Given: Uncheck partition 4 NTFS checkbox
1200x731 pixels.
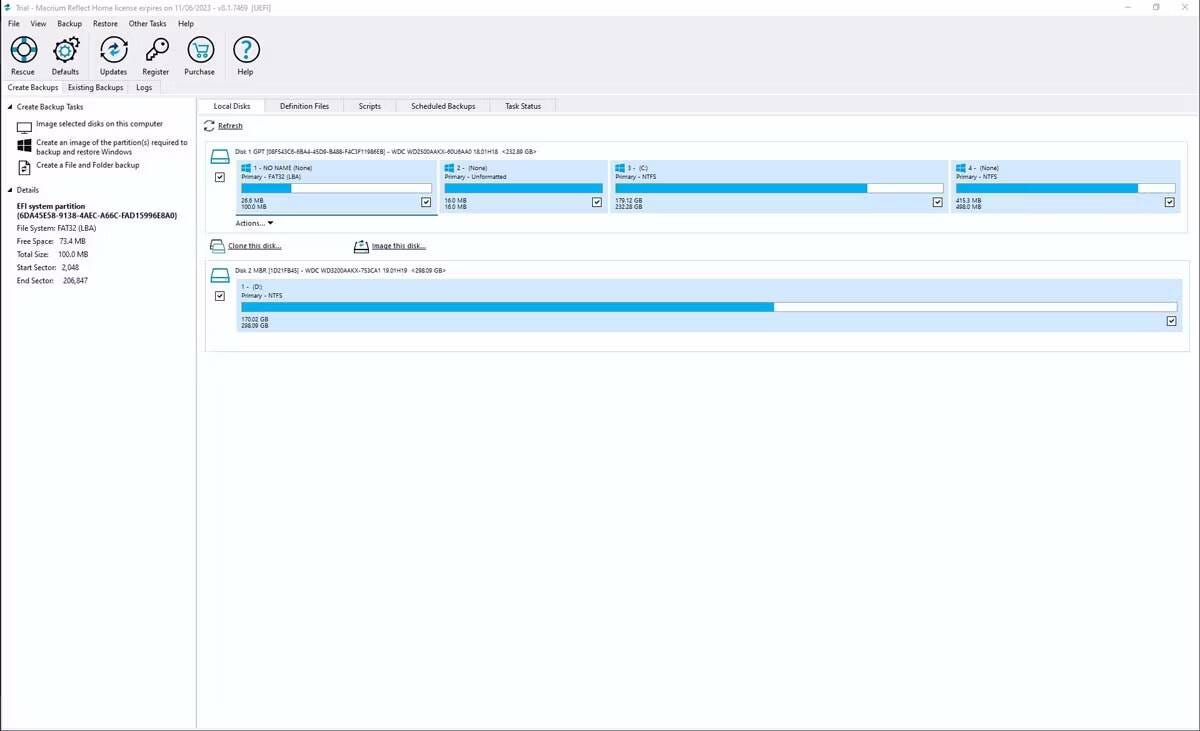Looking at the screenshot, I should click(1170, 202).
